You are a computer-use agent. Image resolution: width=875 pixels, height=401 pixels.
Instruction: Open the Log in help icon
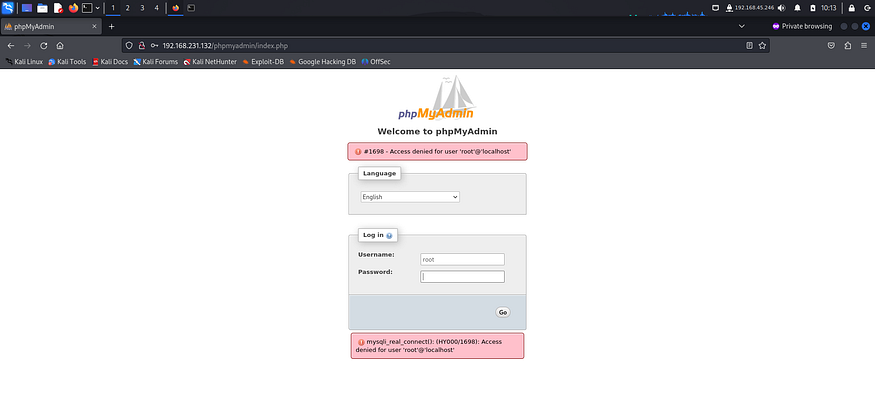(389, 235)
